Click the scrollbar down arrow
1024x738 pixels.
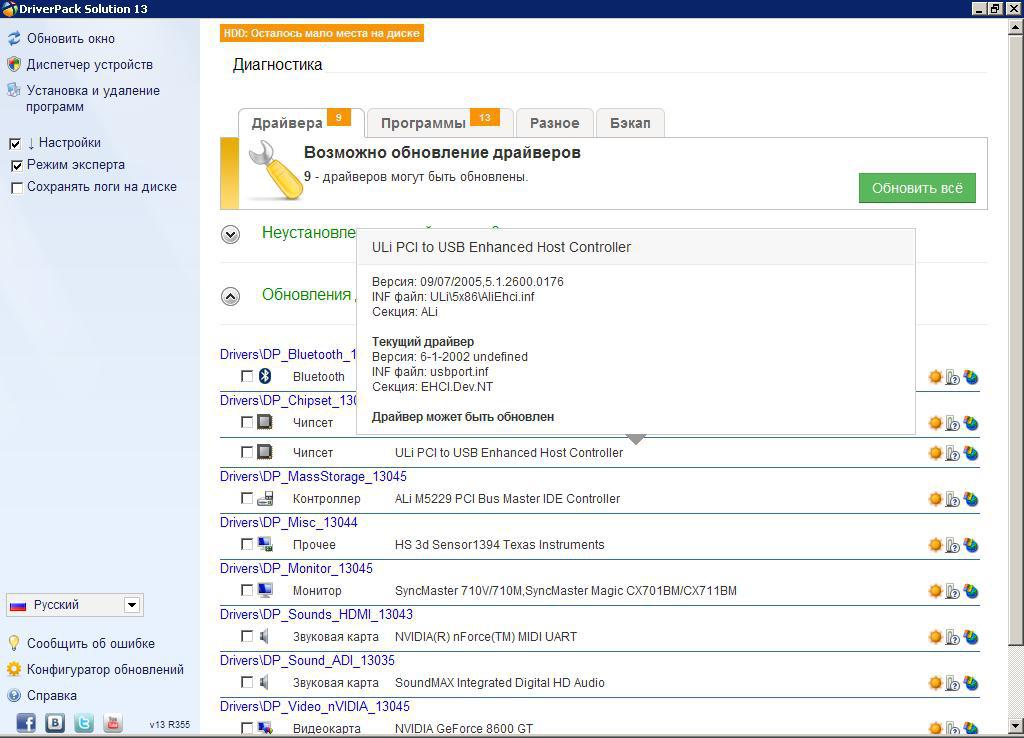click(x=1016, y=726)
